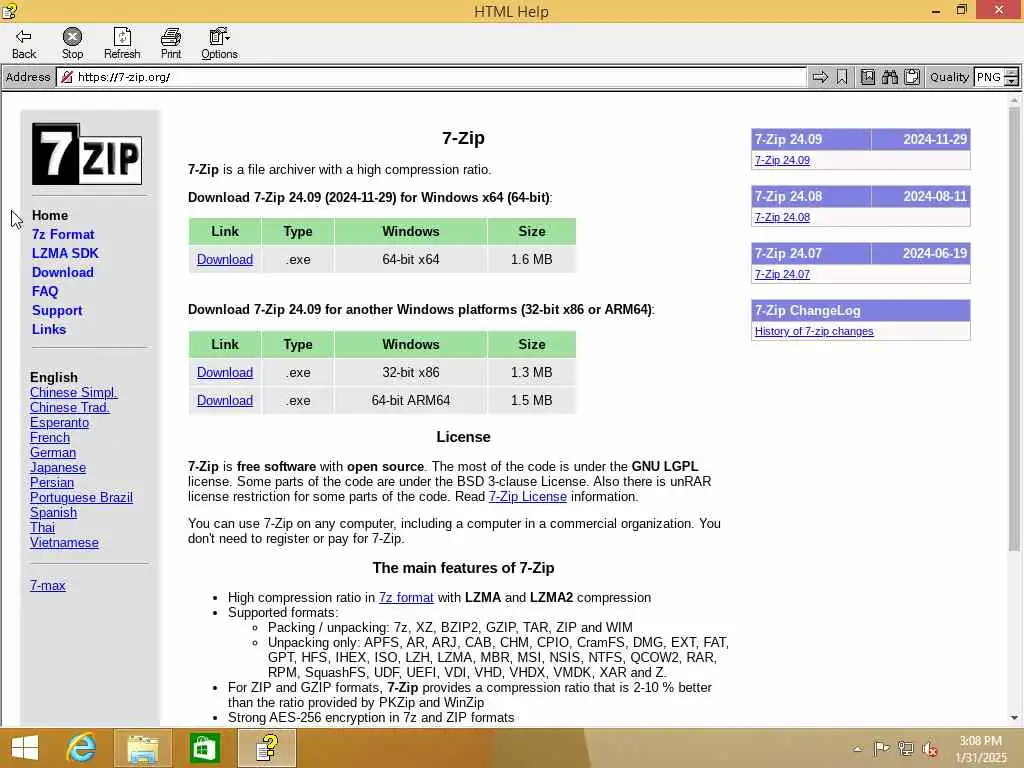Viewport: 1024px width, 768px height.
Task: Download the 32-bit x86 .exe installer
Action: [225, 372]
